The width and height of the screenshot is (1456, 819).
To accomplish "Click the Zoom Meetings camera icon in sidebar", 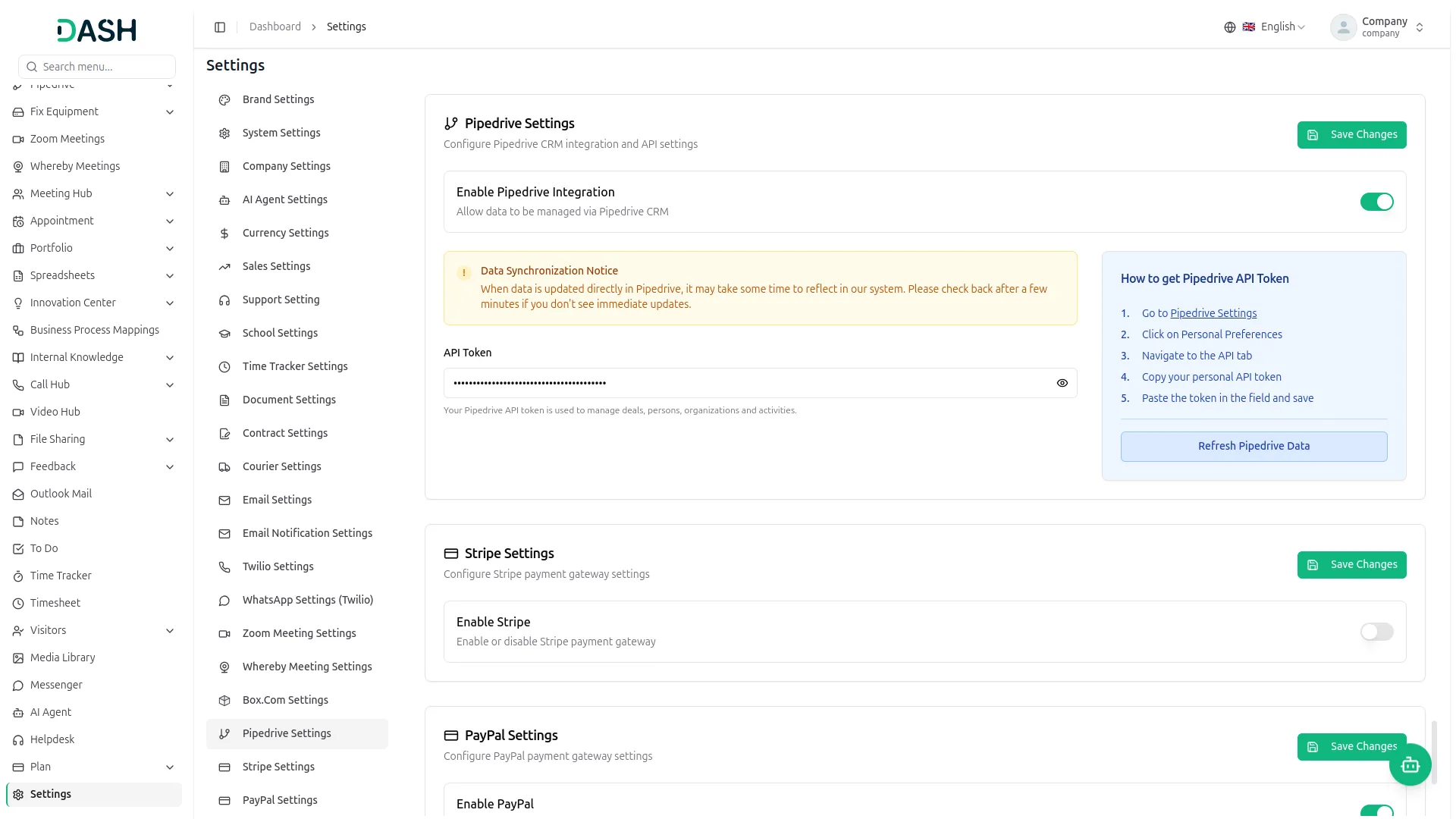I will (x=18, y=140).
